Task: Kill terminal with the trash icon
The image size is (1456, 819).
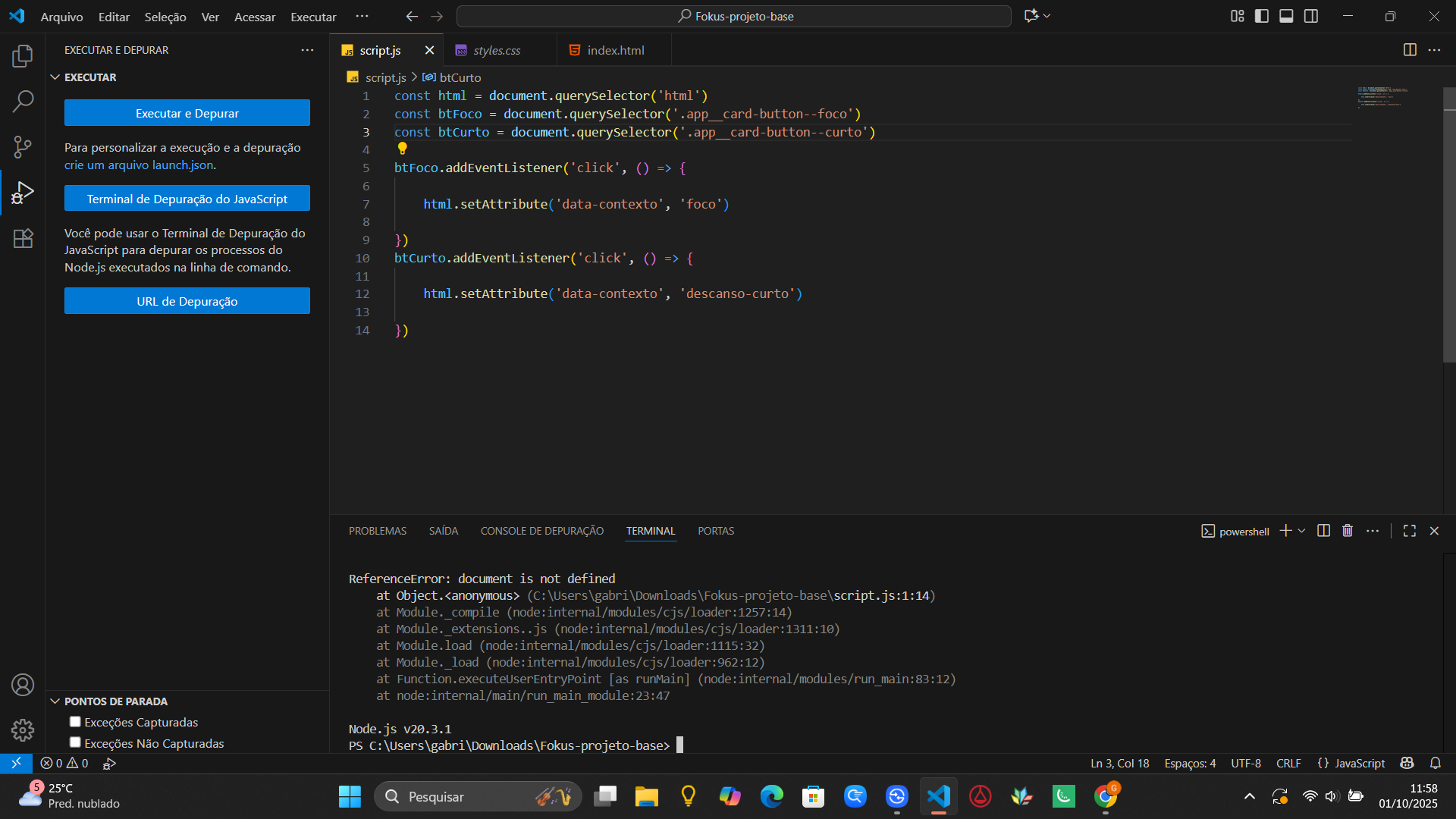Action: [x=1348, y=531]
